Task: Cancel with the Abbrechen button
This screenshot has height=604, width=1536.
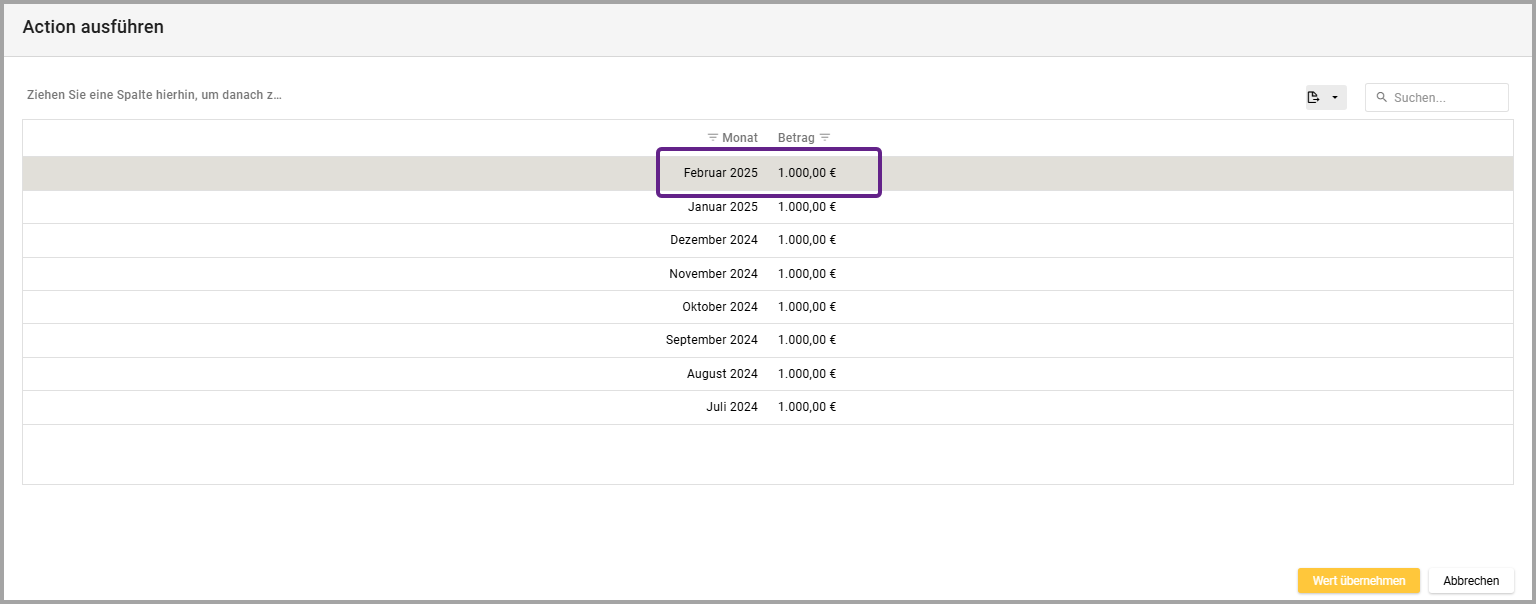Action: coord(1470,581)
